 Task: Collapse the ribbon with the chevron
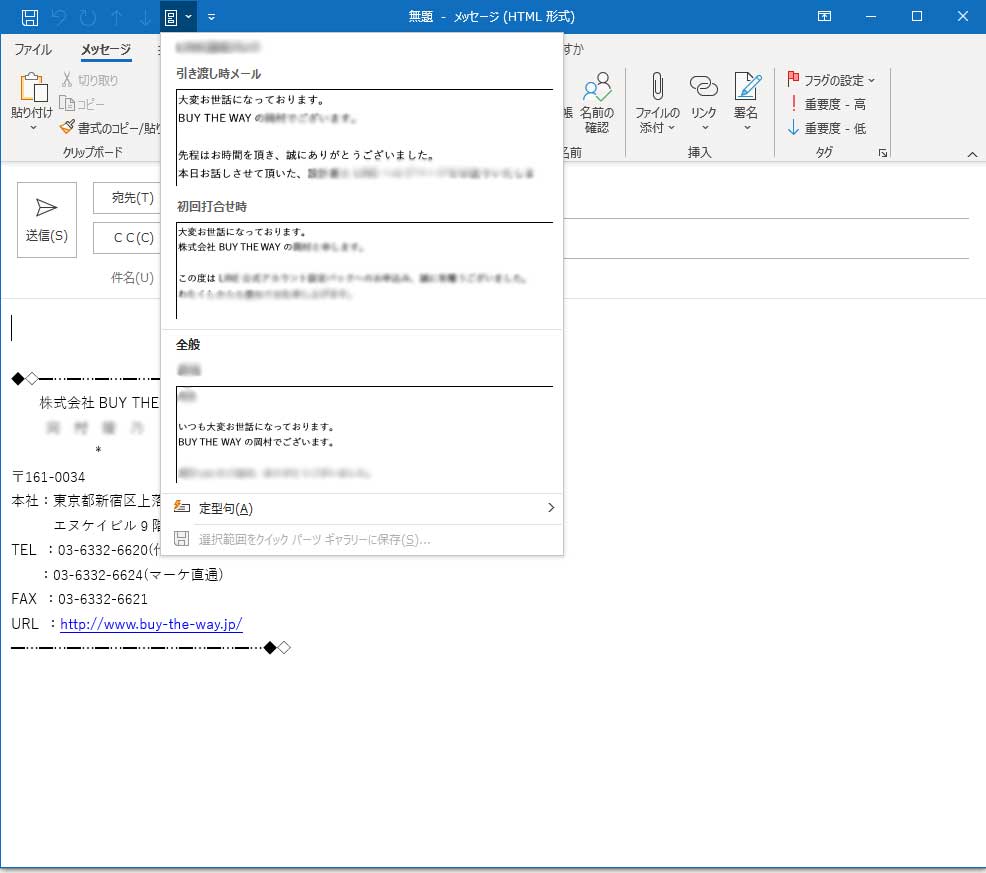coord(972,154)
